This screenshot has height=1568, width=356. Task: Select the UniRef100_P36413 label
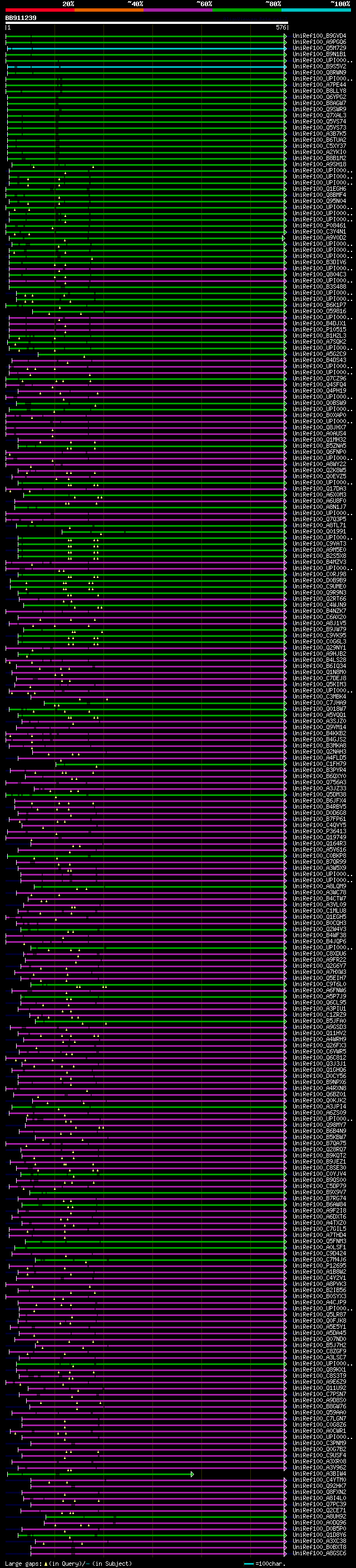(319, 832)
